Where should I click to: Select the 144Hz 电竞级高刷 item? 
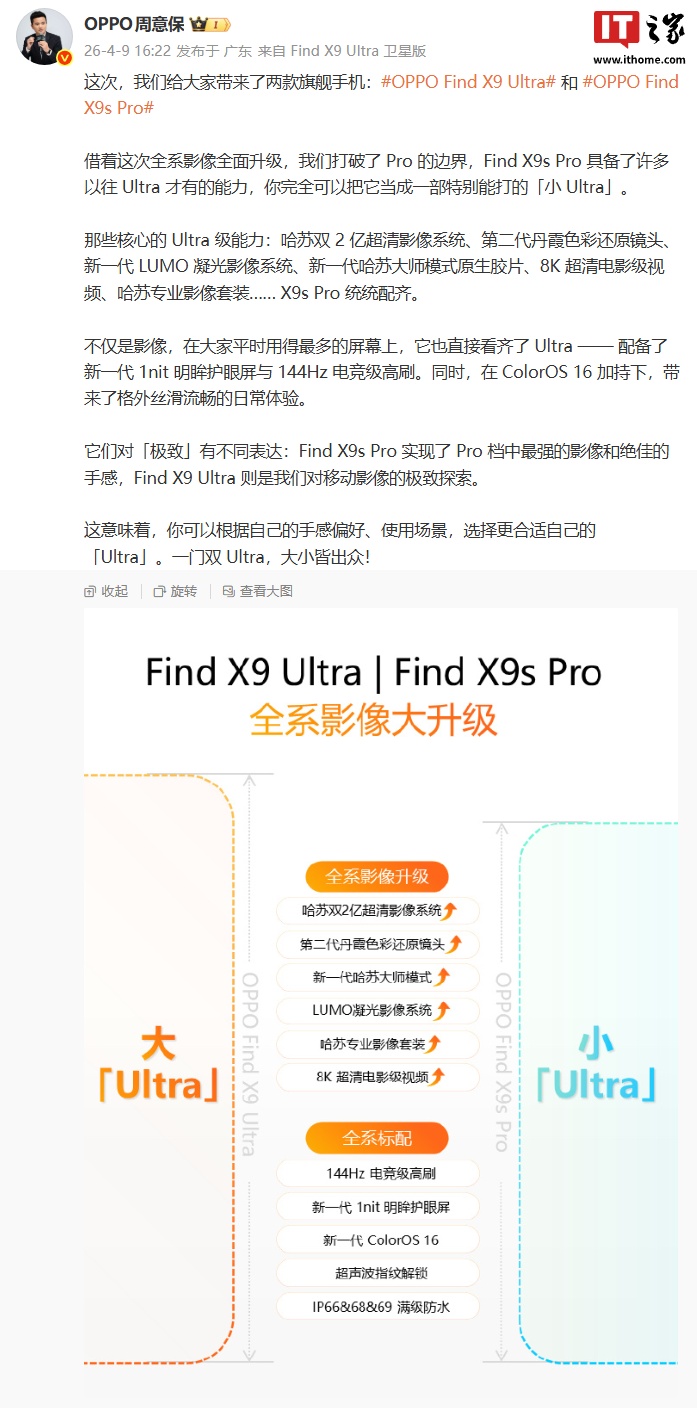tap(377, 1173)
